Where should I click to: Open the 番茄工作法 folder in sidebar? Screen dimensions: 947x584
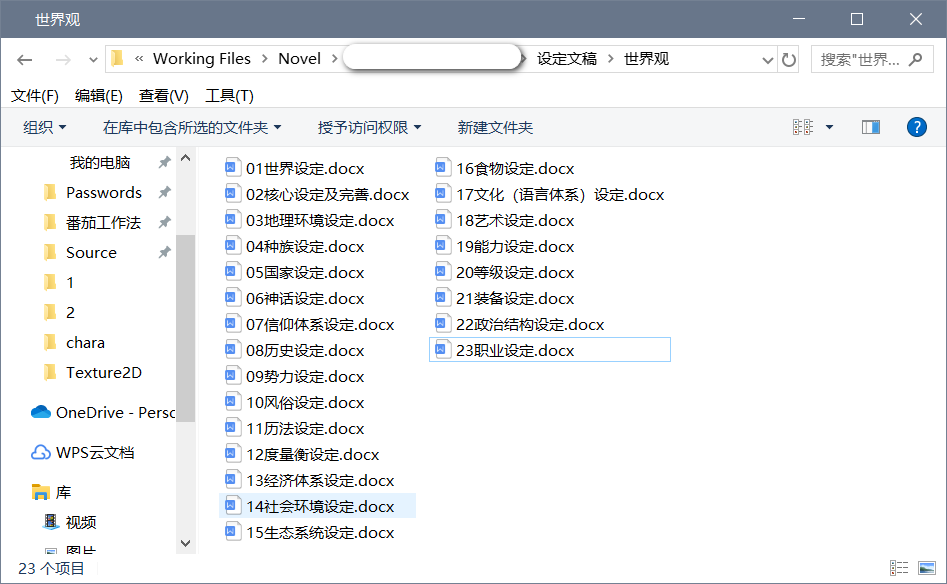pyautogui.click(x=103, y=223)
